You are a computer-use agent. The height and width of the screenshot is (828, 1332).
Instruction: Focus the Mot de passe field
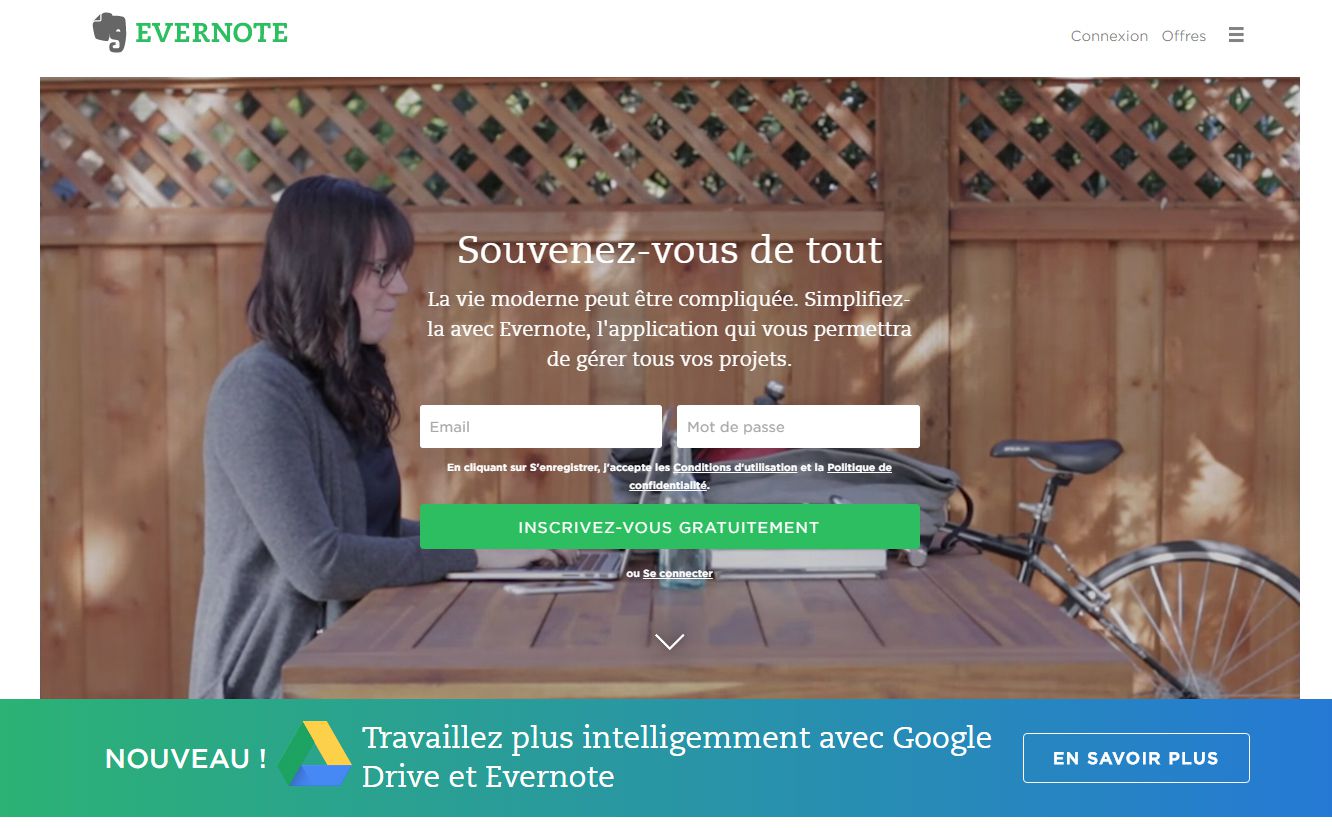click(x=798, y=426)
